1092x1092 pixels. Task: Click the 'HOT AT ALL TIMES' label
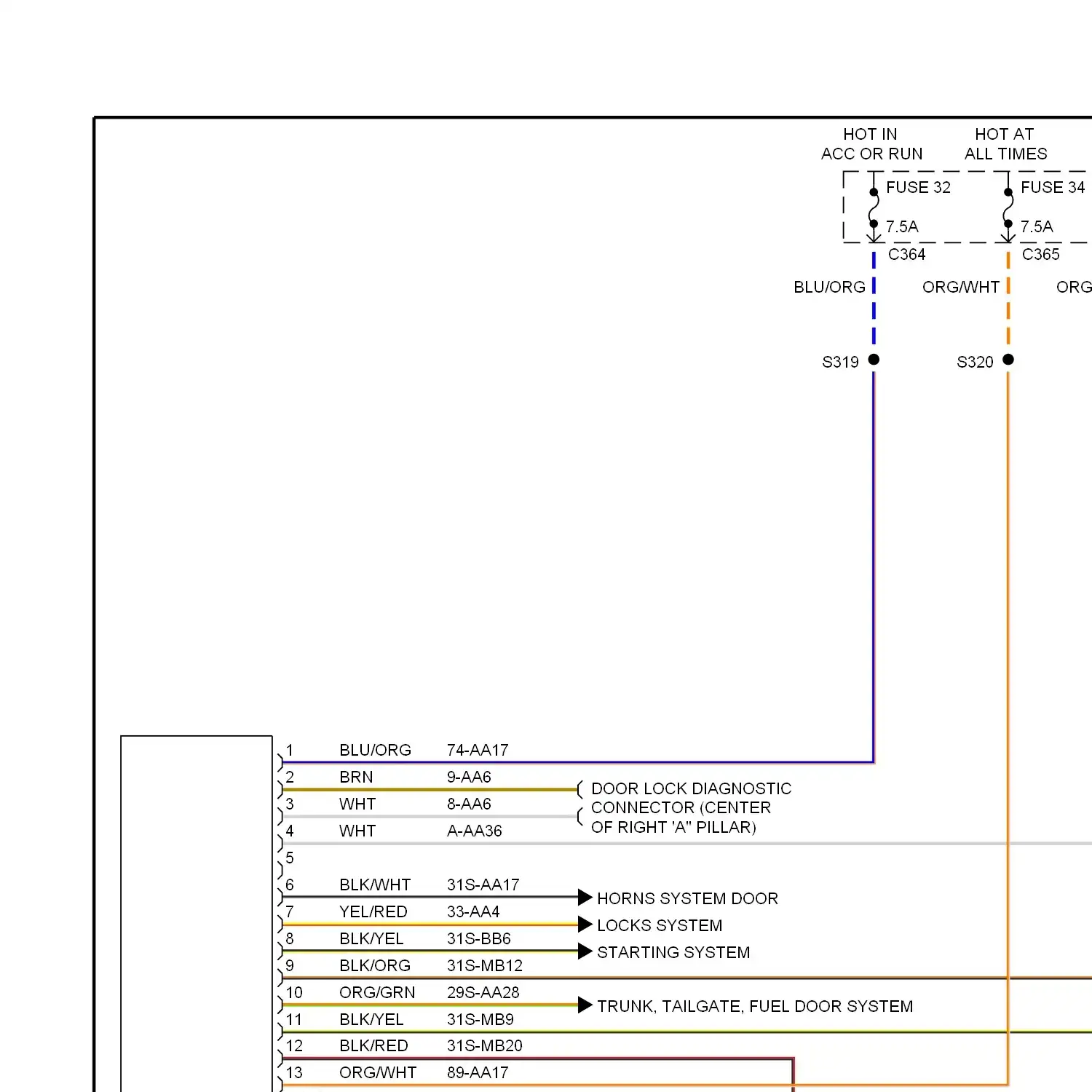pos(1005,144)
